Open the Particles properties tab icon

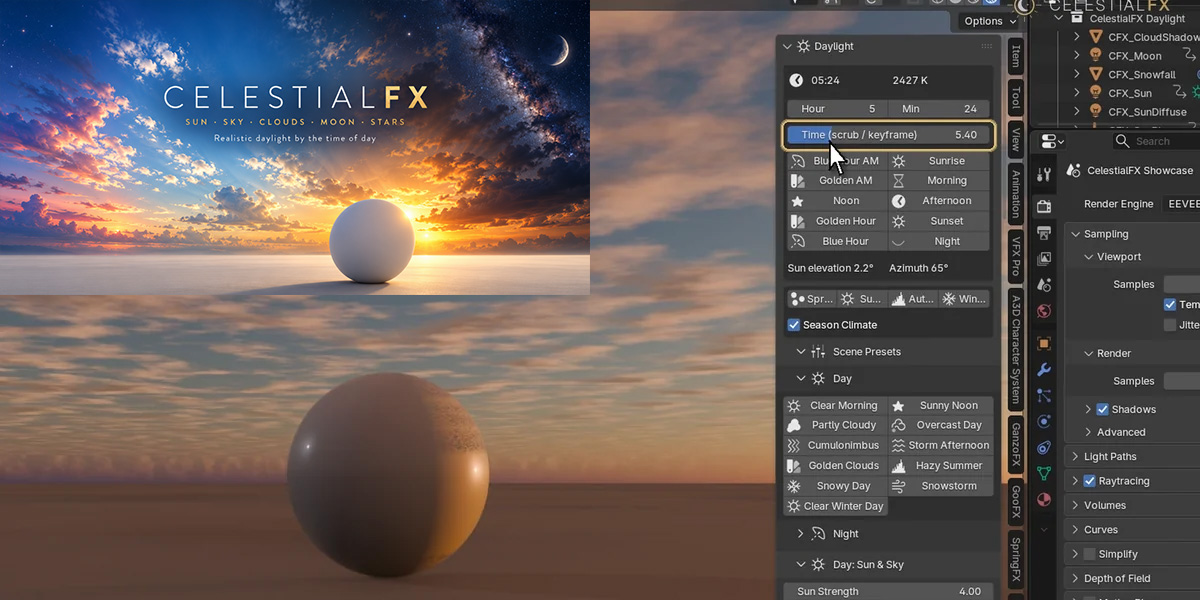(1044, 395)
